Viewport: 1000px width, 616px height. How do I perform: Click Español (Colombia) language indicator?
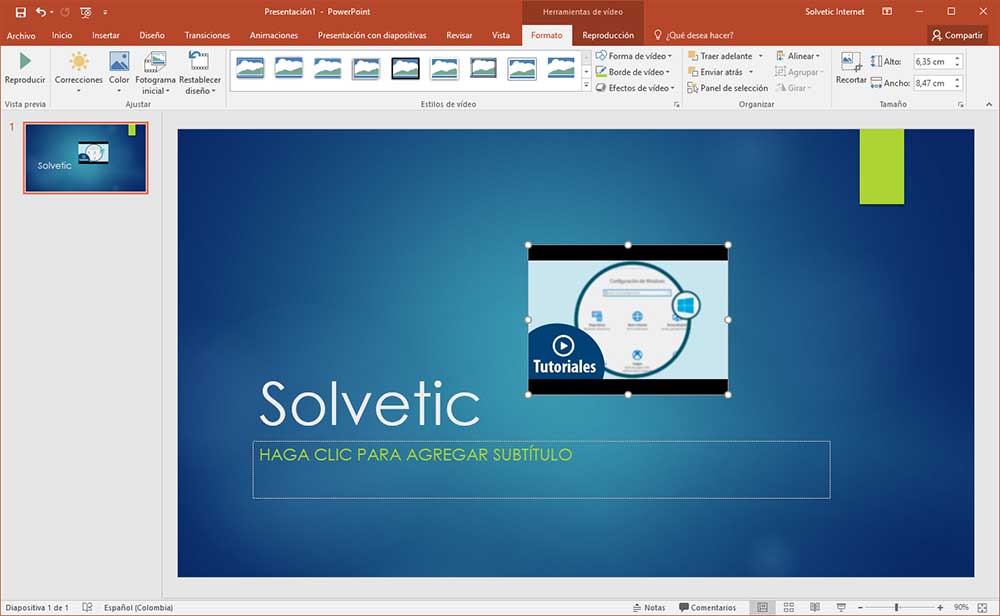pyautogui.click(x=138, y=608)
